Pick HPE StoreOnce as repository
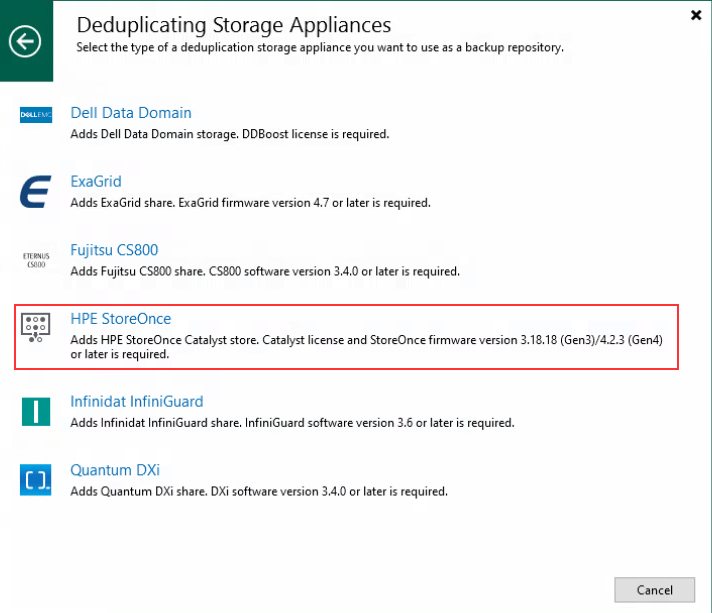The height and width of the screenshot is (613, 712). click(x=120, y=319)
